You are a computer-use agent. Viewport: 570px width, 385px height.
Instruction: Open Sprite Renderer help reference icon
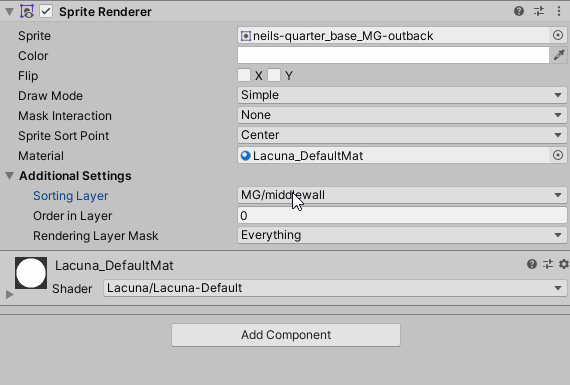(x=519, y=11)
